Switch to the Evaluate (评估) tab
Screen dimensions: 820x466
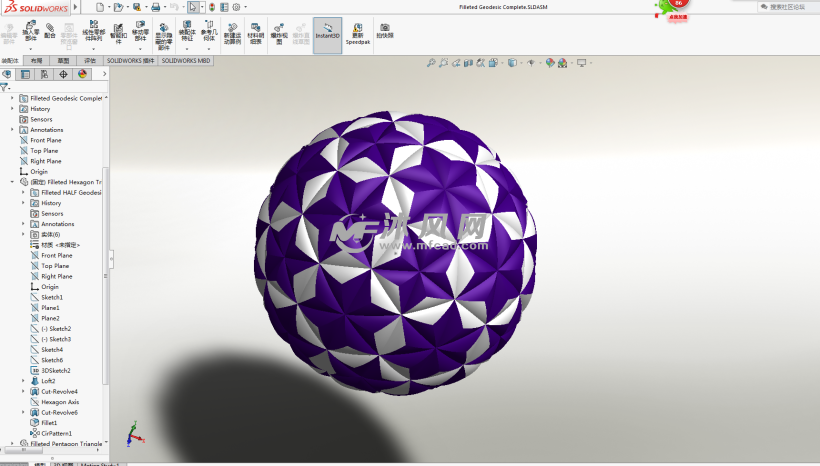point(90,61)
